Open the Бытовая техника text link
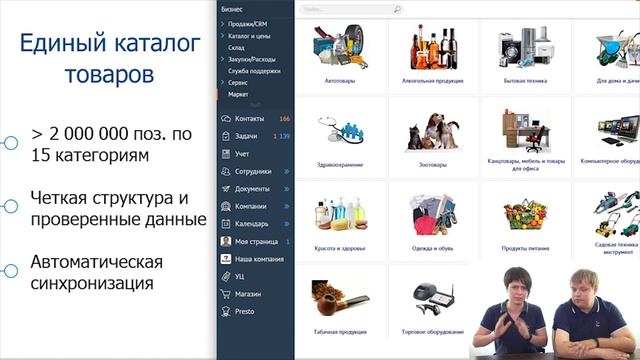This screenshot has width=640, height=360. point(525,81)
